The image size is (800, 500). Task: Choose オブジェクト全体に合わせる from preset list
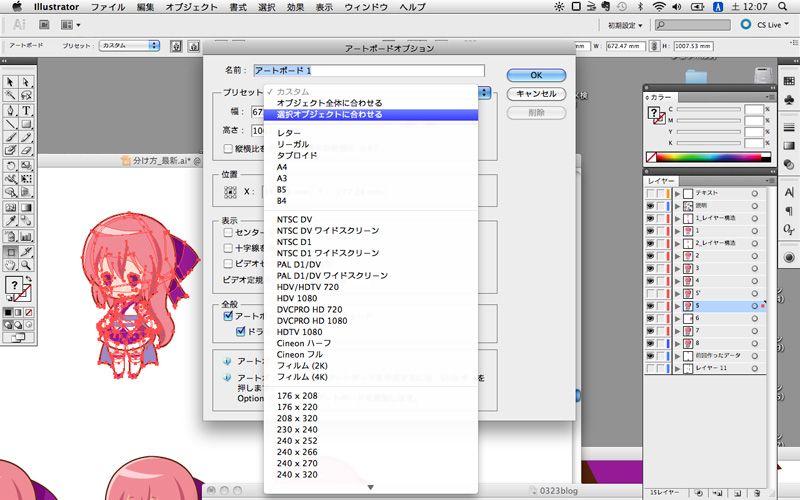(x=371, y=103)
